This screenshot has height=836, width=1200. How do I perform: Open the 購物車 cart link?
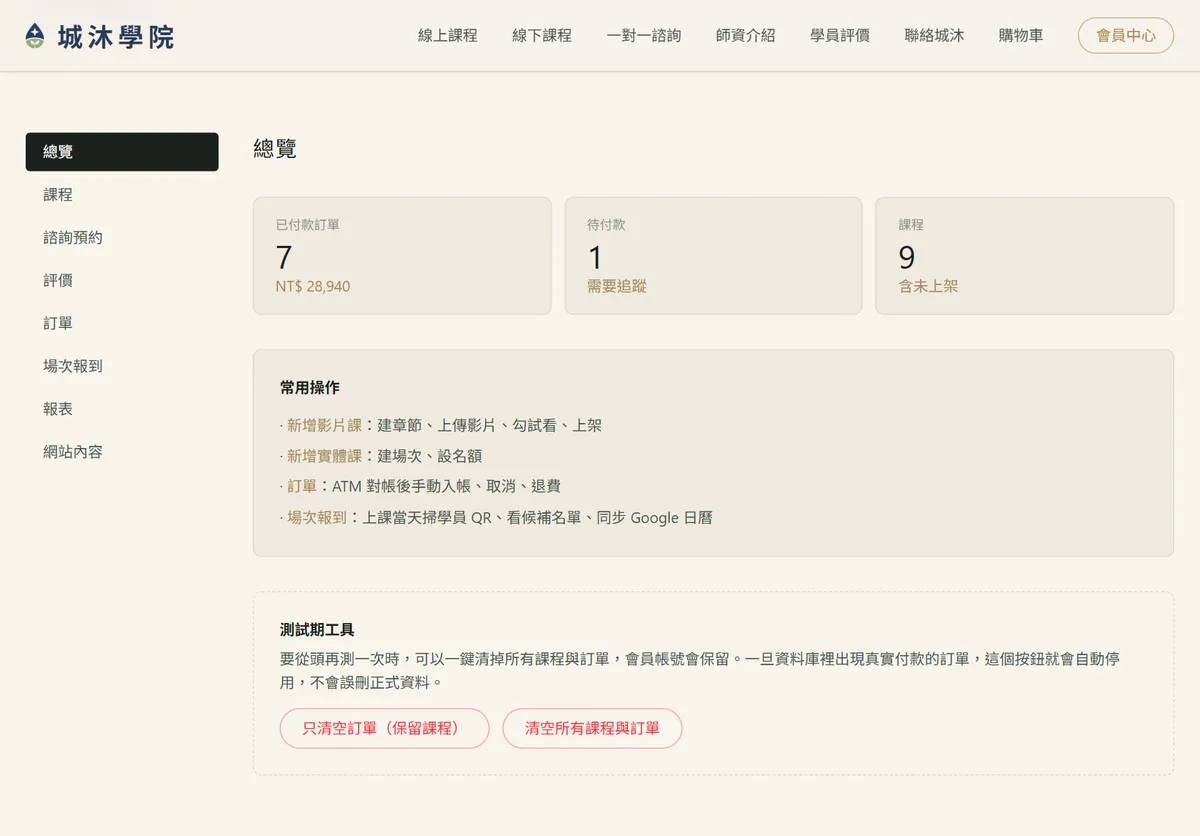pos(1021,35)
